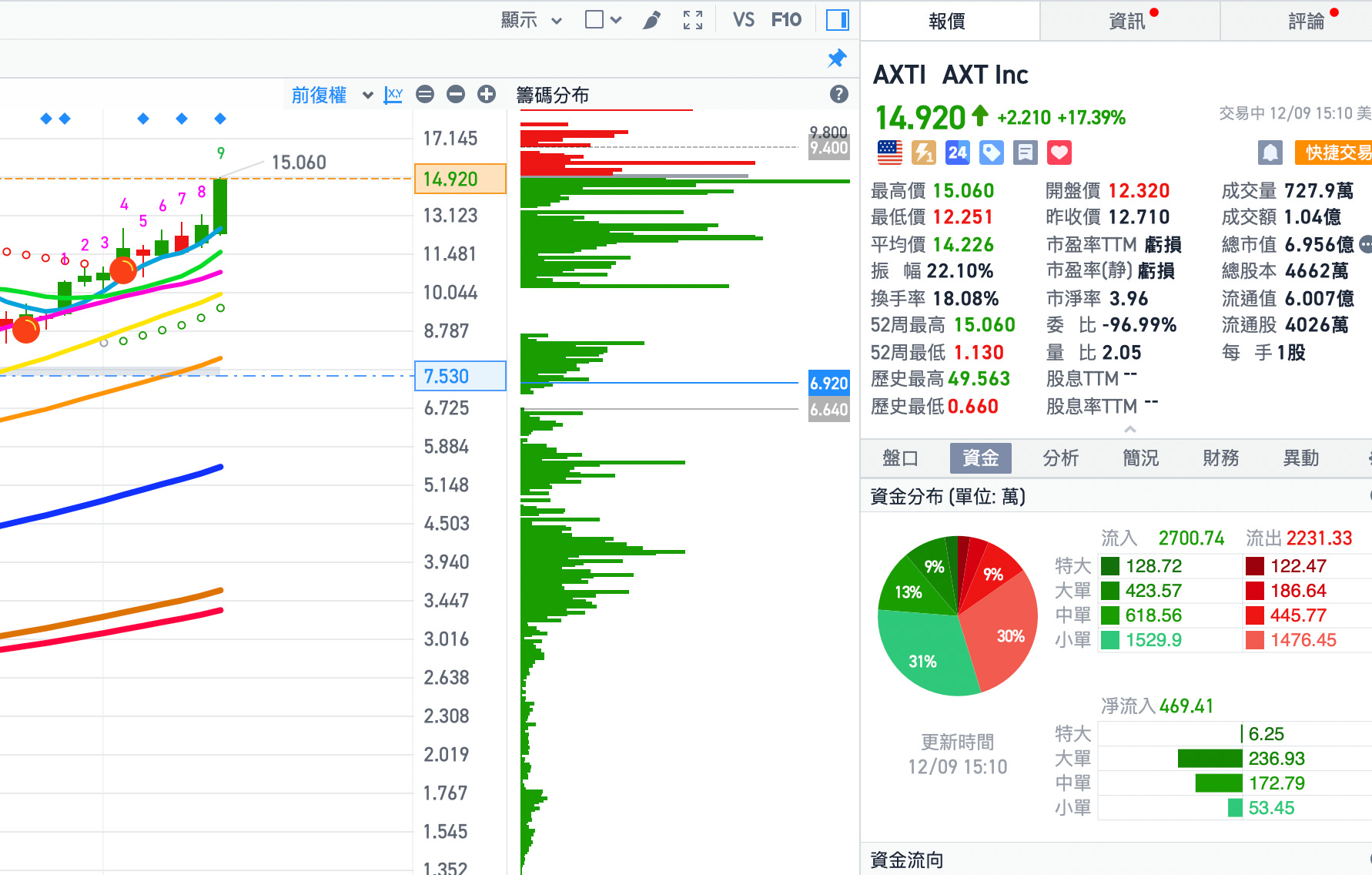Set a price alert with the bell icon
Screen dimensions: 1372x875
(x=1270, y=152)
